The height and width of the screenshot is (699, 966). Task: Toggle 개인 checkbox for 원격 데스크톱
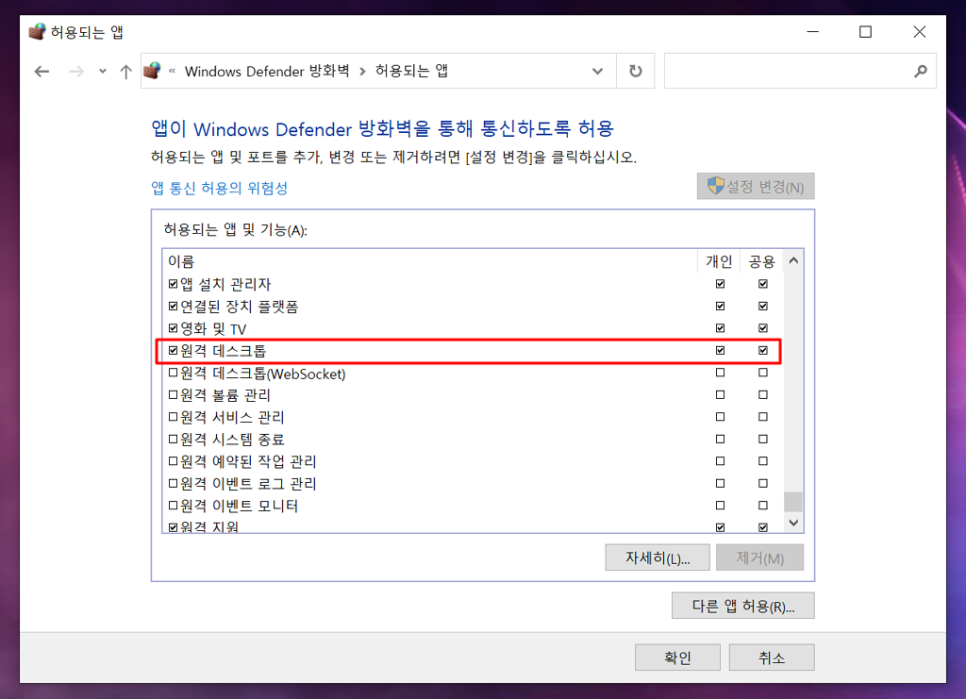(x=720, y=350)
